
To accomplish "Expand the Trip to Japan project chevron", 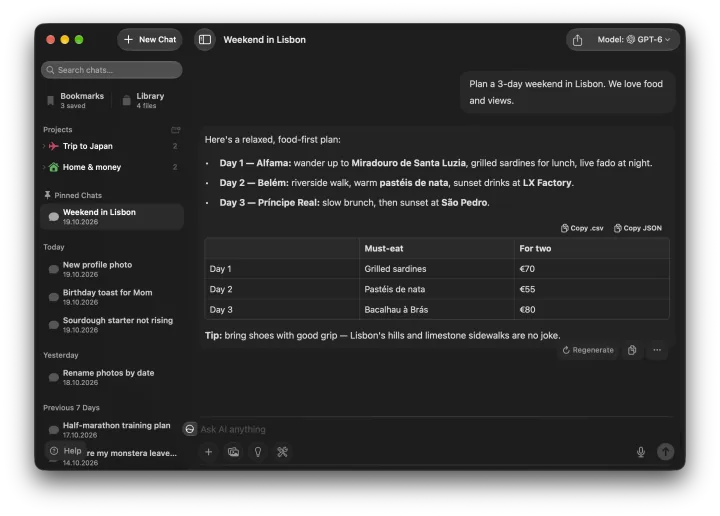I will [44, 146].
